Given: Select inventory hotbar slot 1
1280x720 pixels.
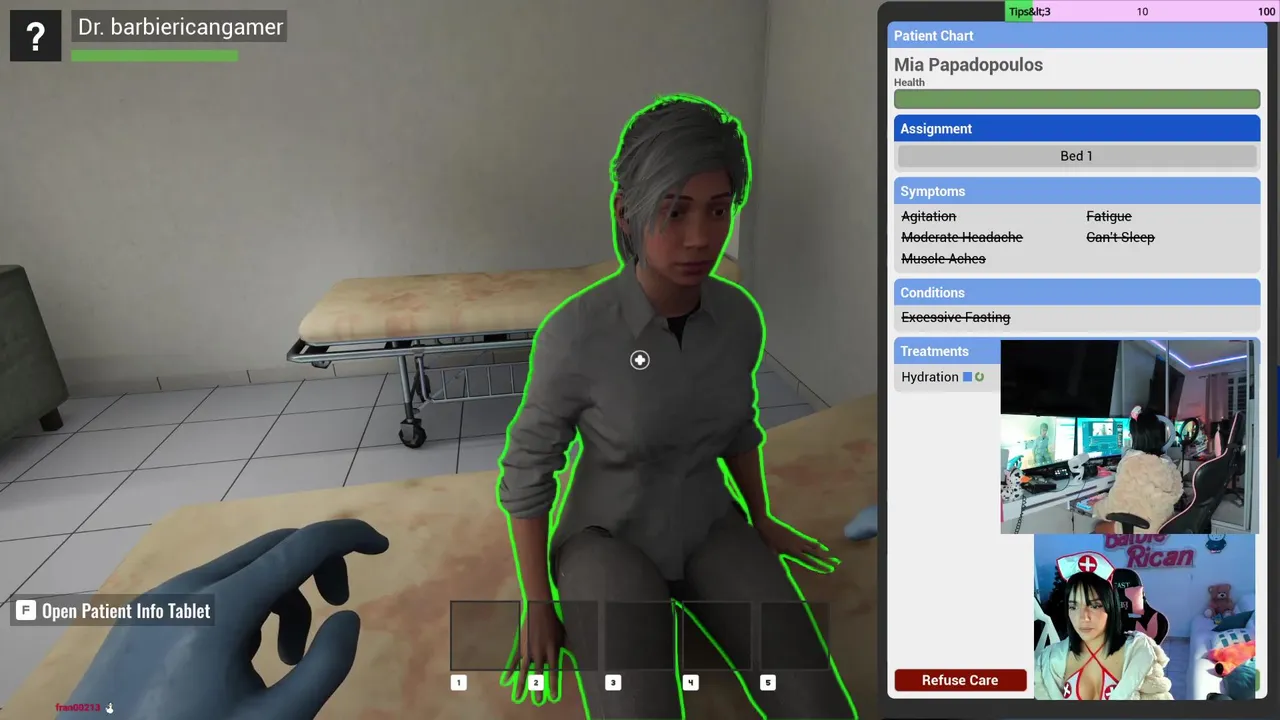Looking at the screenshot, I should pos(485,635).
